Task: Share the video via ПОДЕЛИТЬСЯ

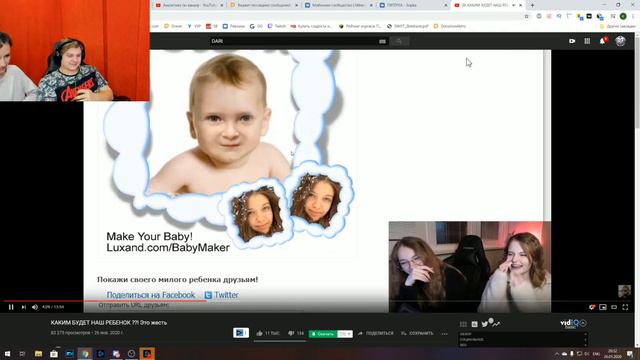Action: tap(376, 333)
